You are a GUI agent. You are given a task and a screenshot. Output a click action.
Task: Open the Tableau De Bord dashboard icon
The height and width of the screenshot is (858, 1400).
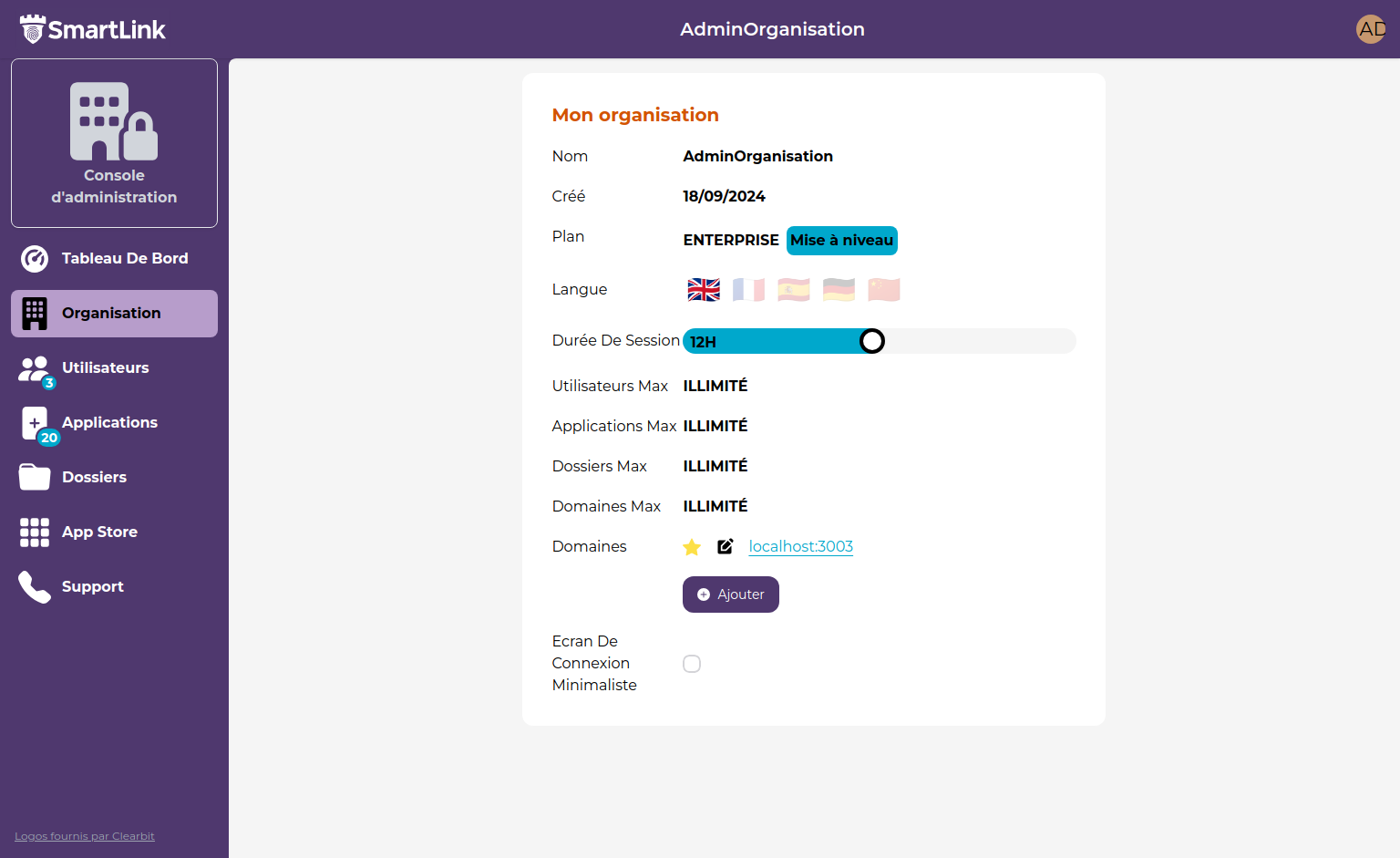click(34, 258)
